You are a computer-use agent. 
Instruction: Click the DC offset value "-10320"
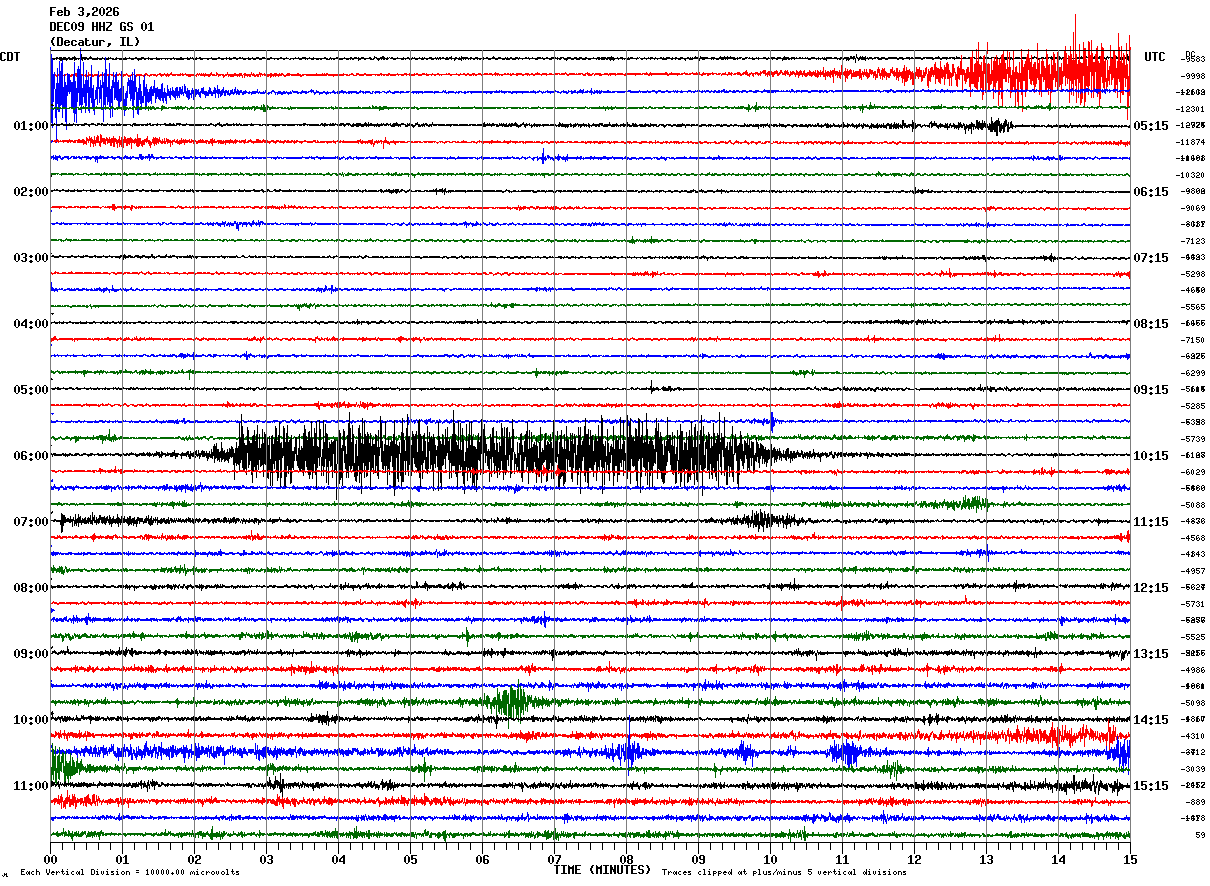(x=1192, y=175)
